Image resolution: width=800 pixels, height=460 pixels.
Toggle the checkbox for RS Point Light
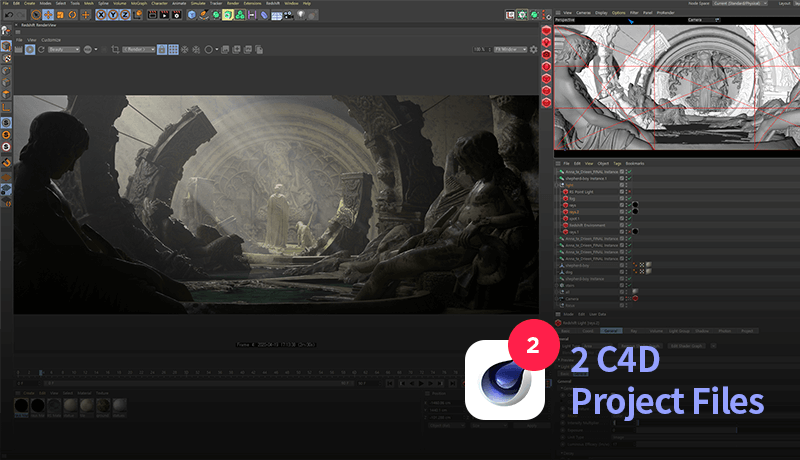(622, 192)
